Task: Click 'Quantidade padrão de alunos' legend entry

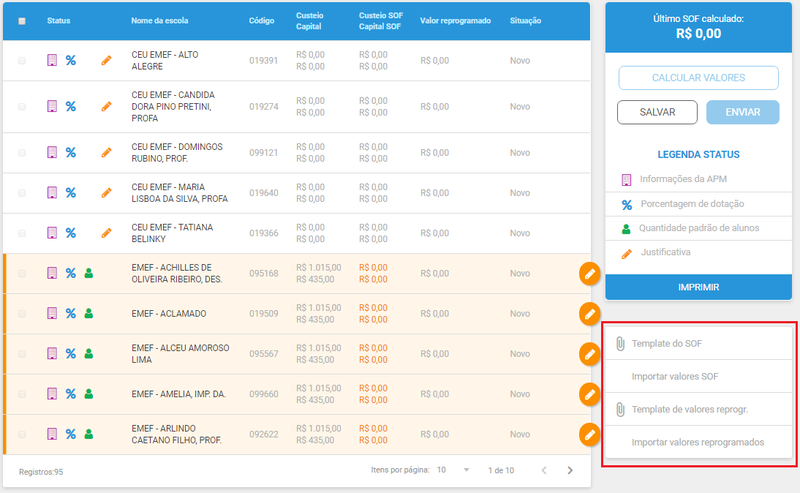Action: (699, 228)
